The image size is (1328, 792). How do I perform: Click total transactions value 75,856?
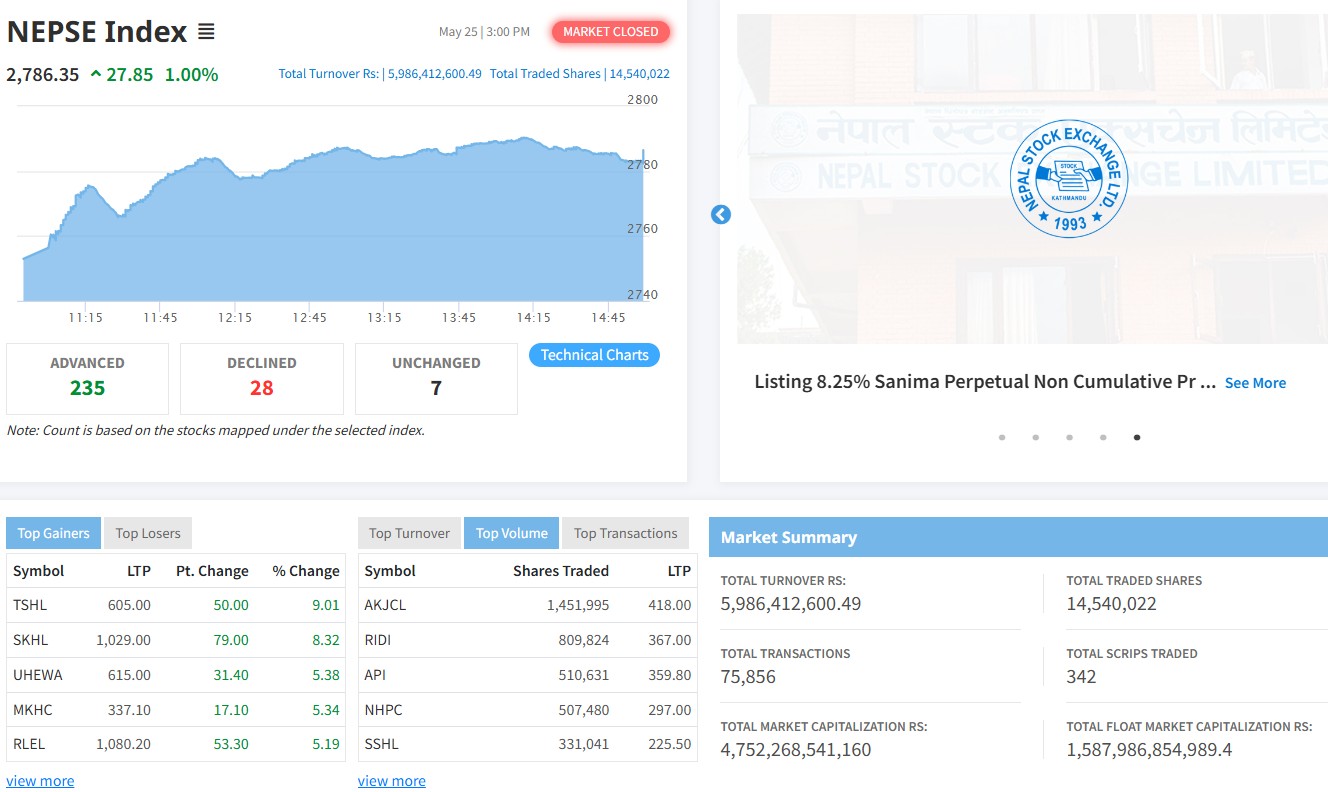pos(748,677)
